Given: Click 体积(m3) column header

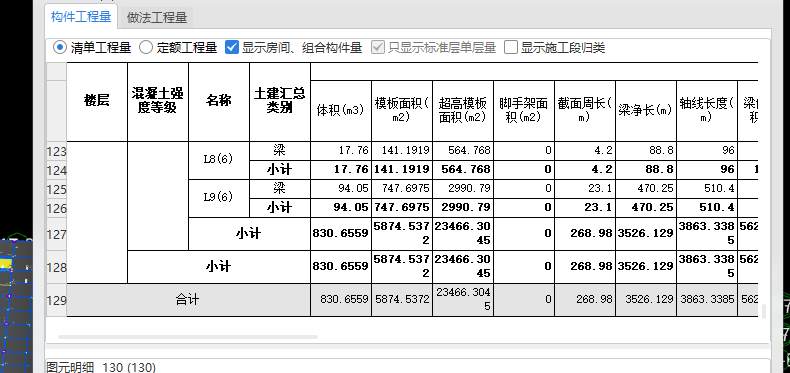Looking at the screenshot, I should [x=341, y=111].
